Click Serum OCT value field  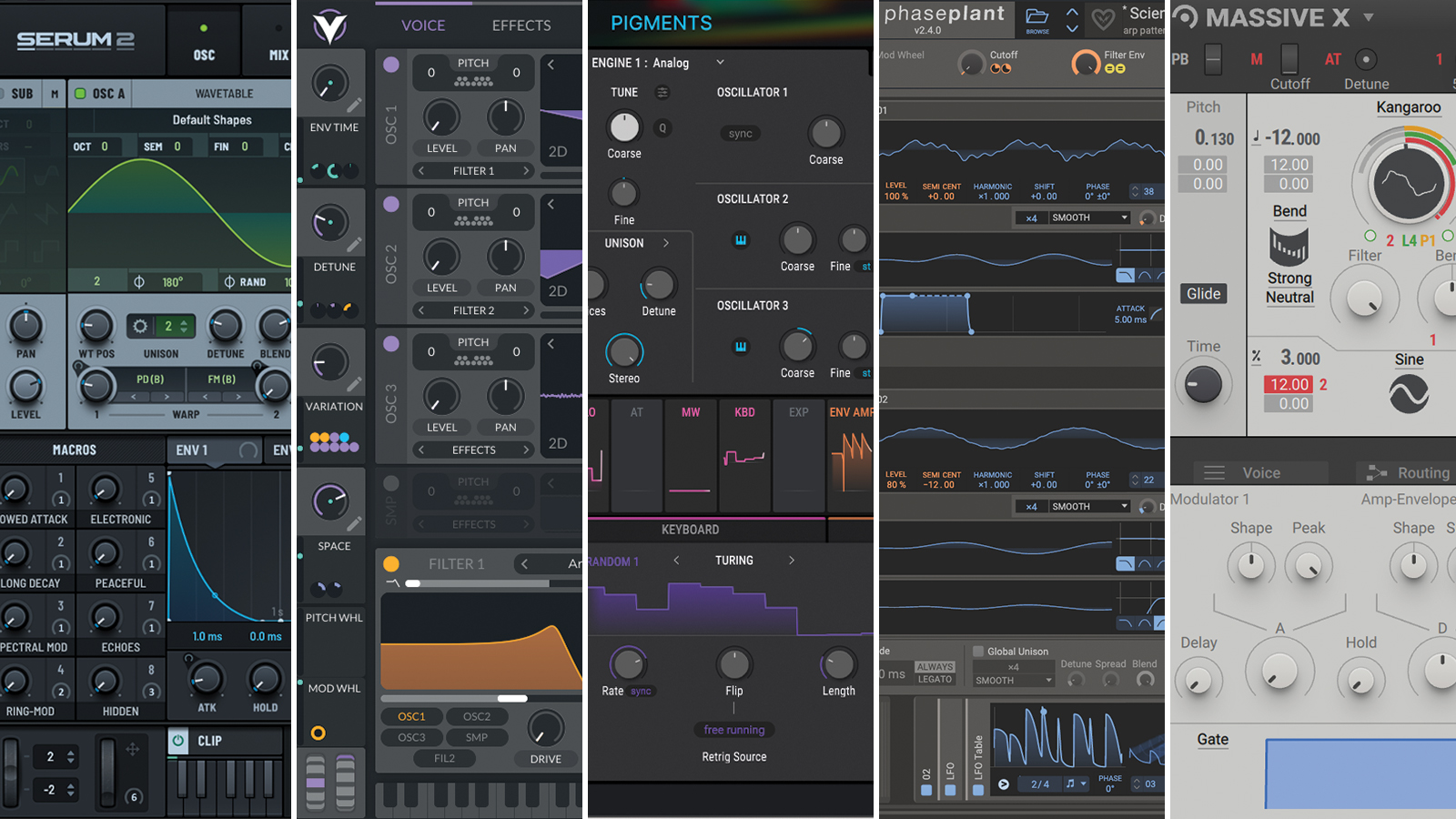[x=93, y=147]
